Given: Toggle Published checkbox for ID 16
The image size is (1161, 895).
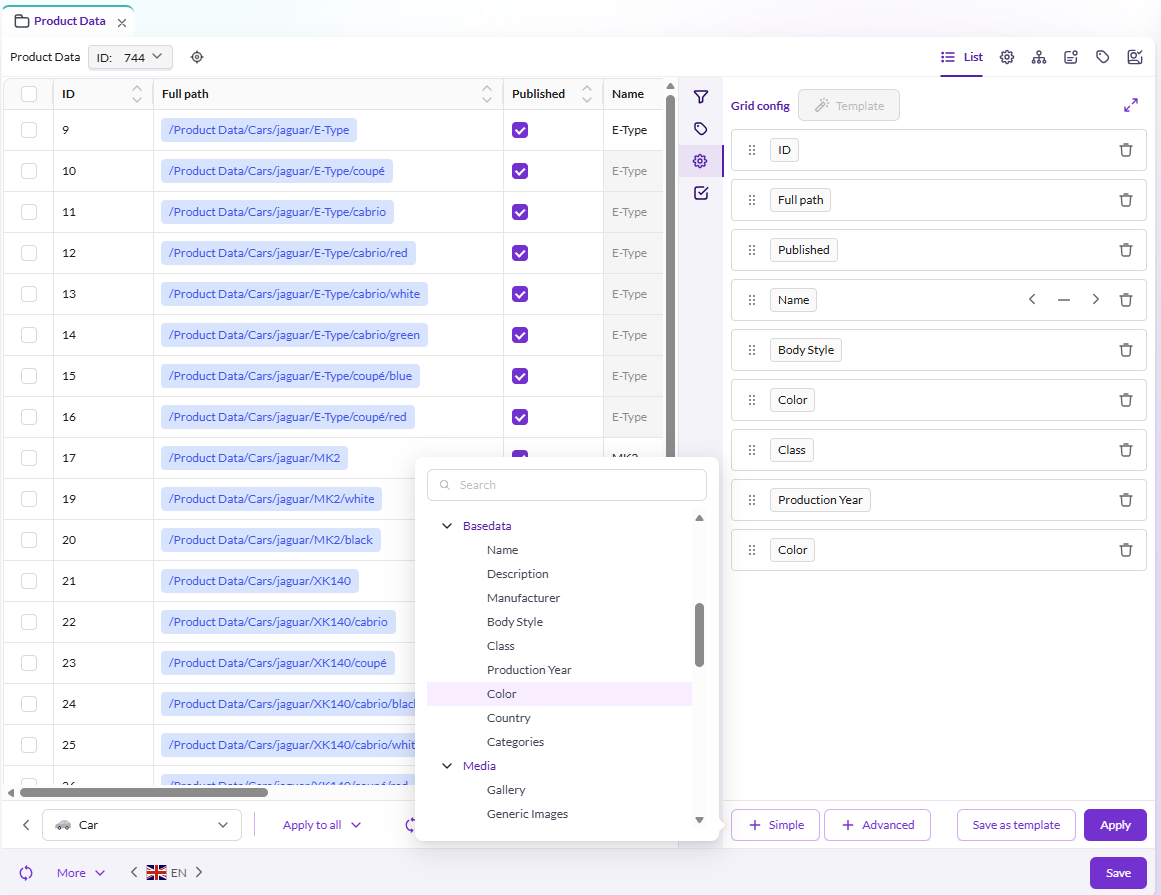Looking at the screenshot, I should (x=520, y=417).
